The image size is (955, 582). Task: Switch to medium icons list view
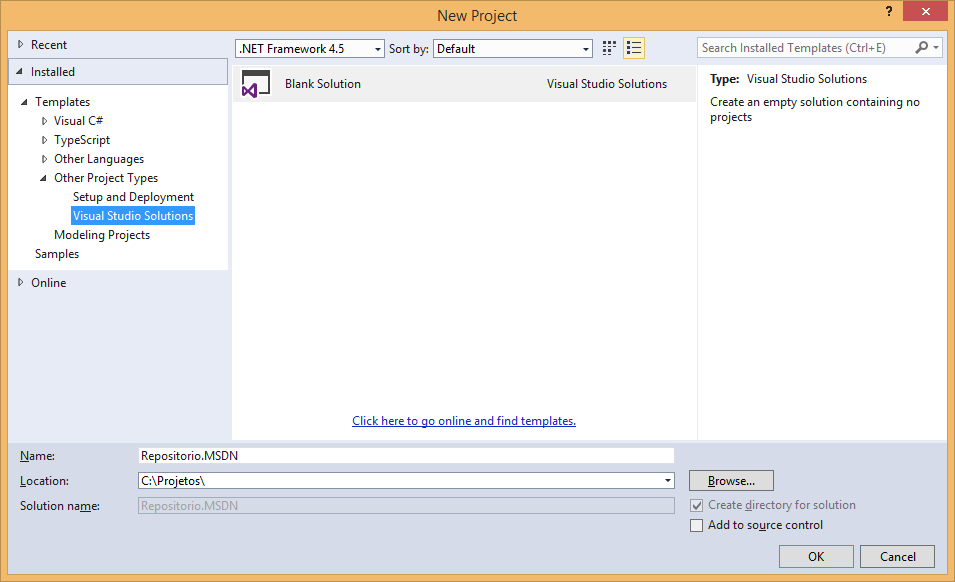(634, 48)
